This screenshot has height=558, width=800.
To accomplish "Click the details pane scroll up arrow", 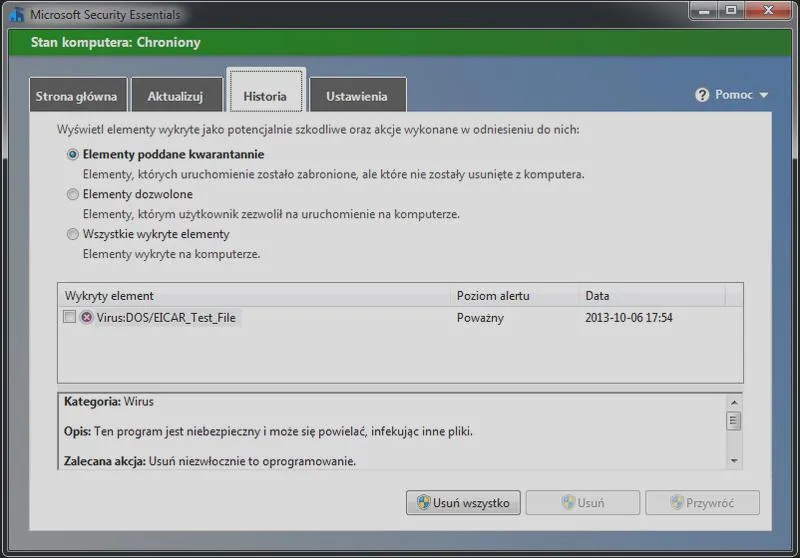I will tap(734, 403).
